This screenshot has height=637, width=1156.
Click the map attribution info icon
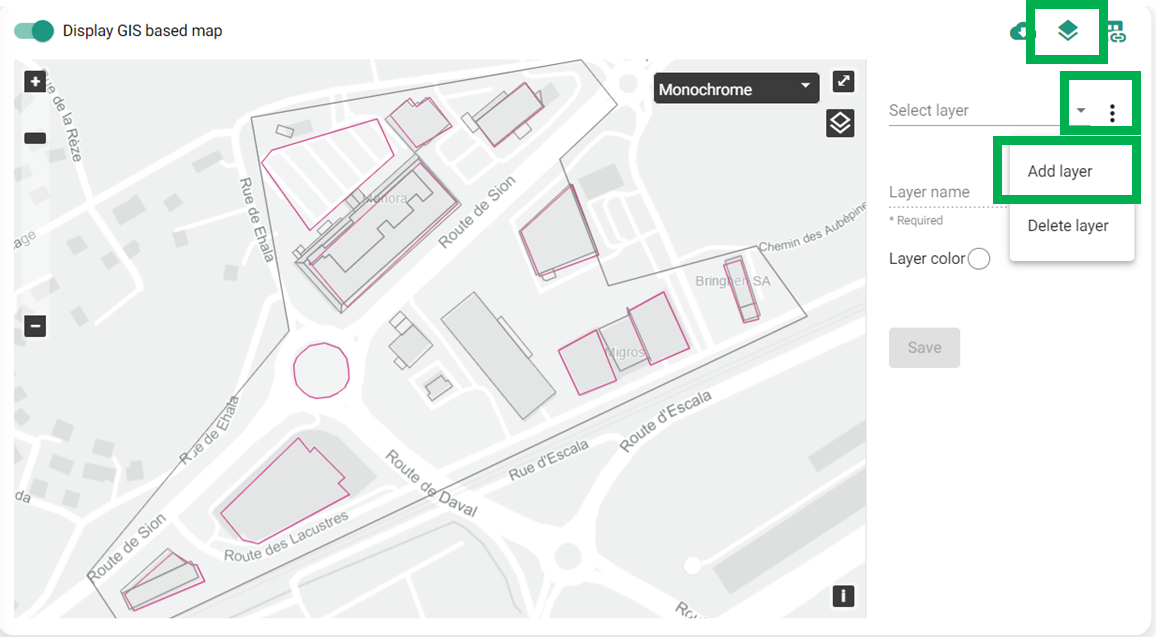tap(843, 596)
